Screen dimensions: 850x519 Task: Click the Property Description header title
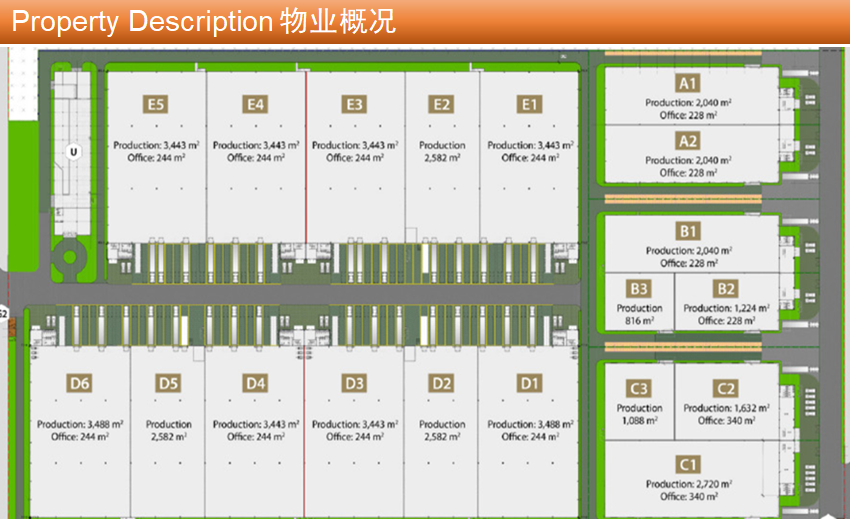(203, 21)
